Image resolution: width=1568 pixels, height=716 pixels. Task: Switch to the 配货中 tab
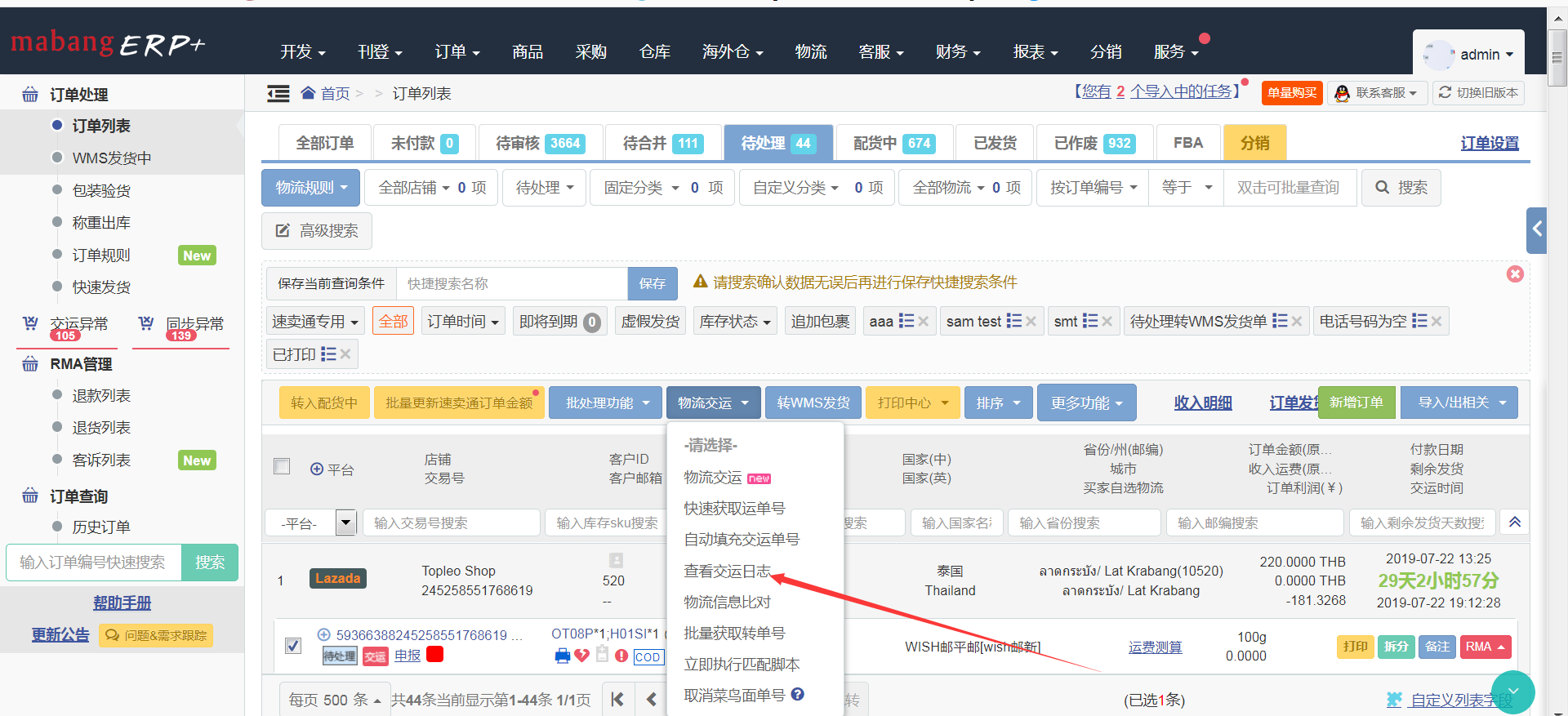893,143
